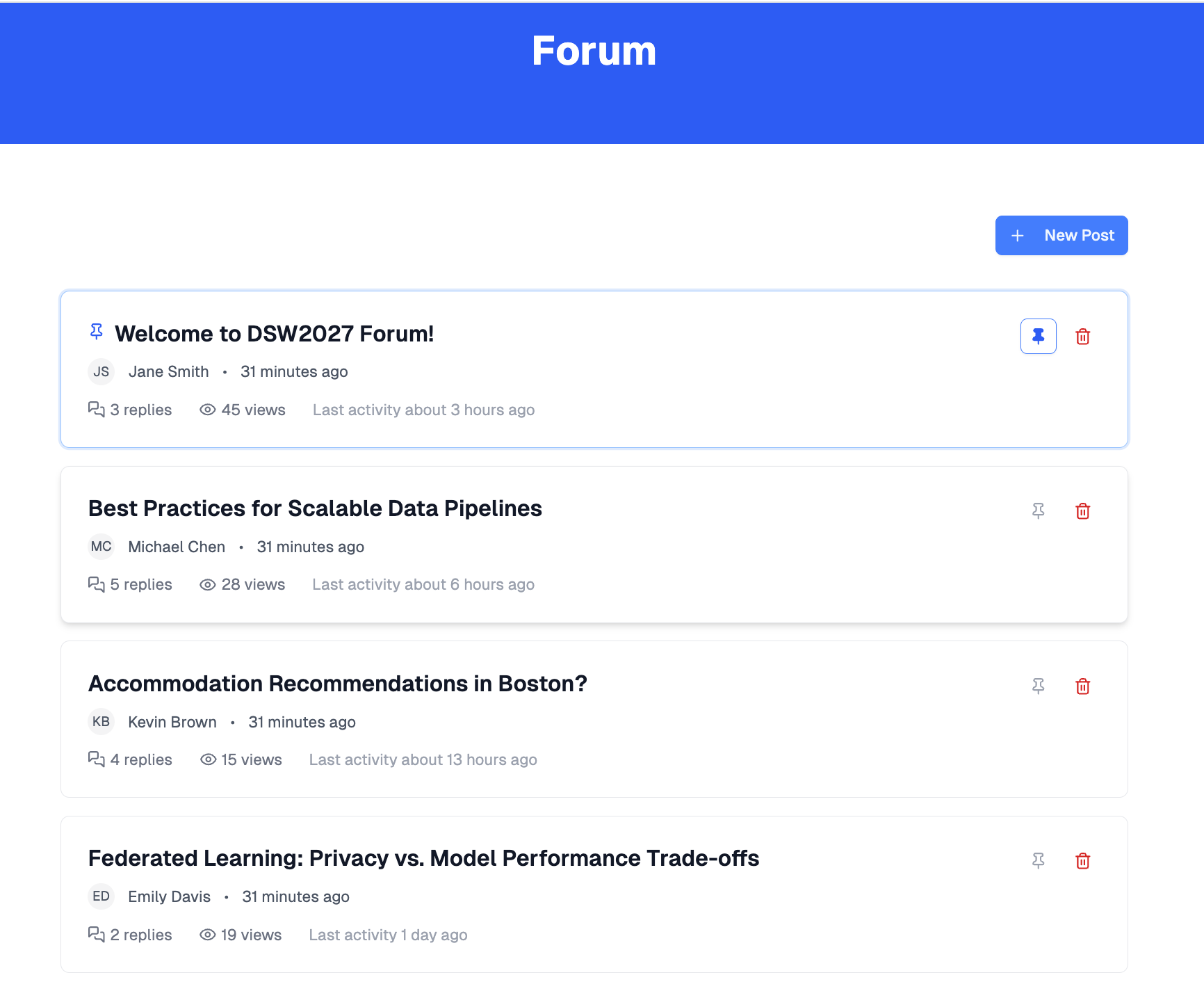Unpin the Welcome to DSW2027 Forum post
The image size is (1204, 982).
coord(1038,337)
